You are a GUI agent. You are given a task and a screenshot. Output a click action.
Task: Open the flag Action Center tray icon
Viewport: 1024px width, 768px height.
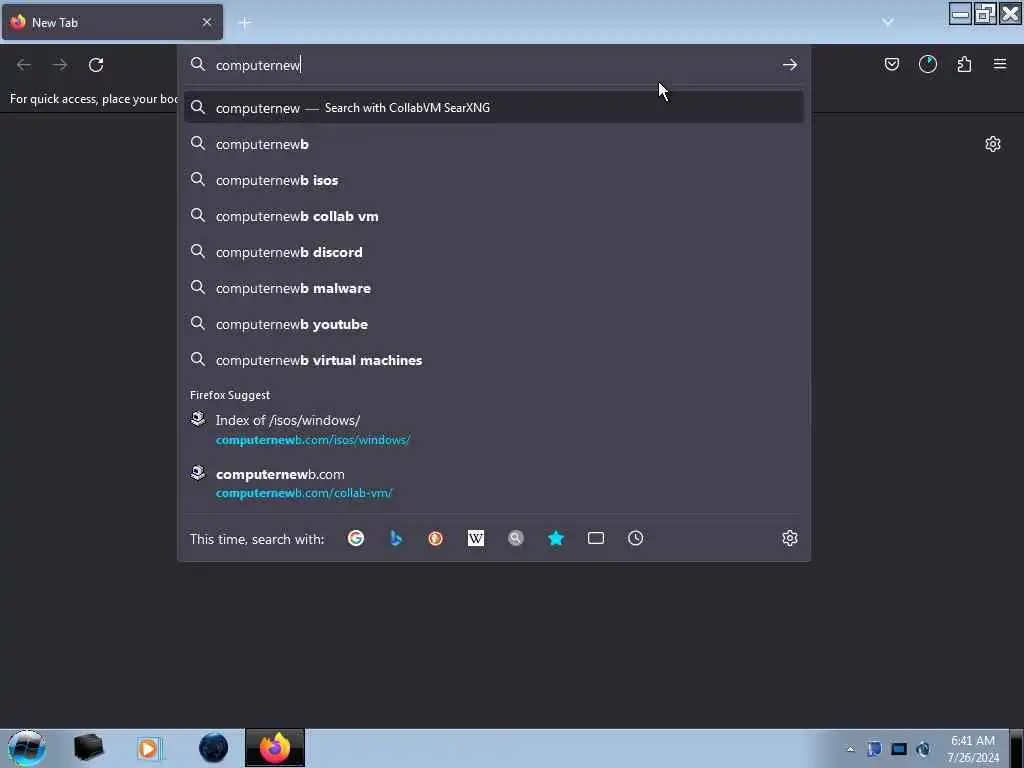coord(874,749)
